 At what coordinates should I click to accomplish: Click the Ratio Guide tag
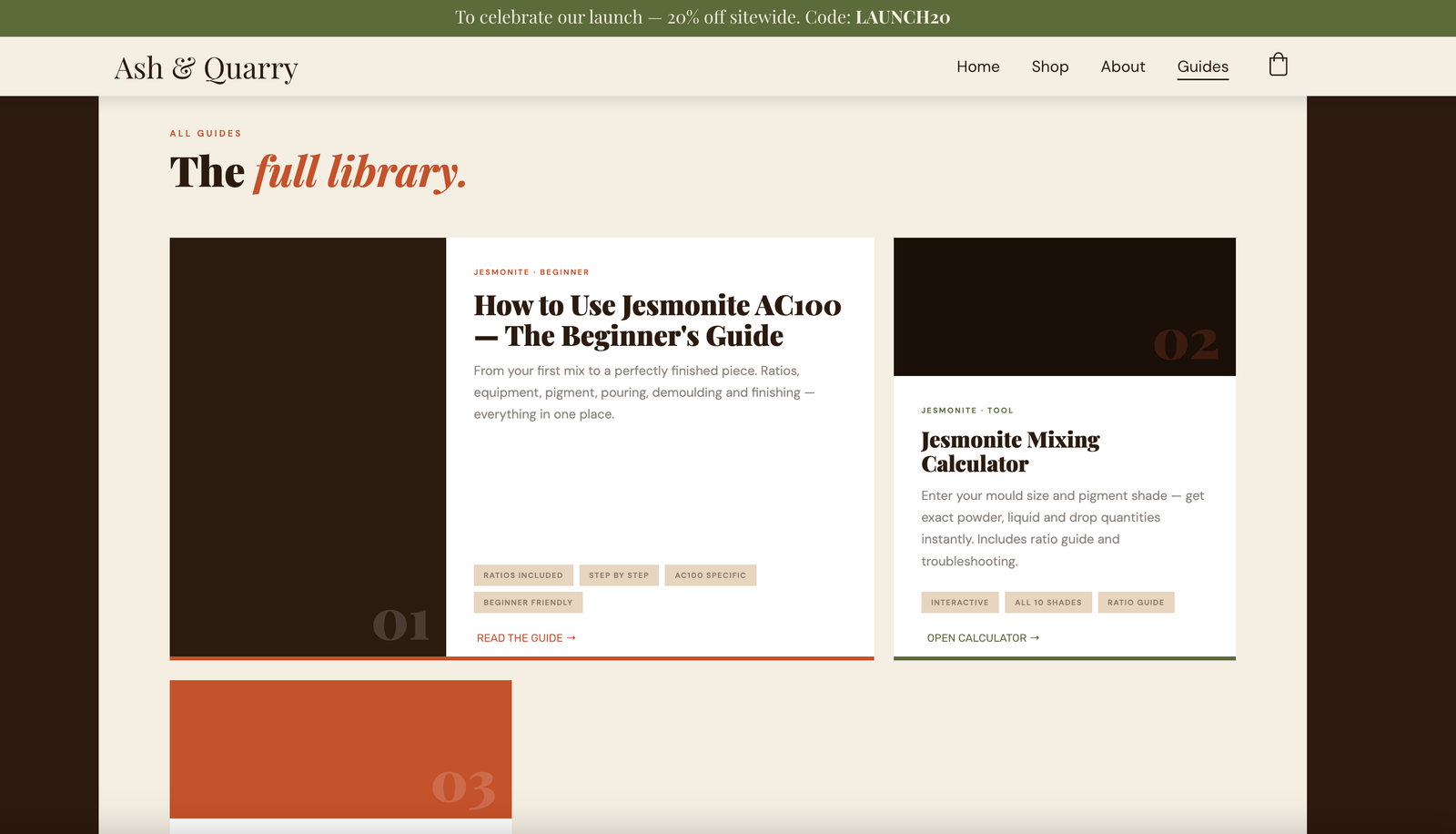[1136, 603]
